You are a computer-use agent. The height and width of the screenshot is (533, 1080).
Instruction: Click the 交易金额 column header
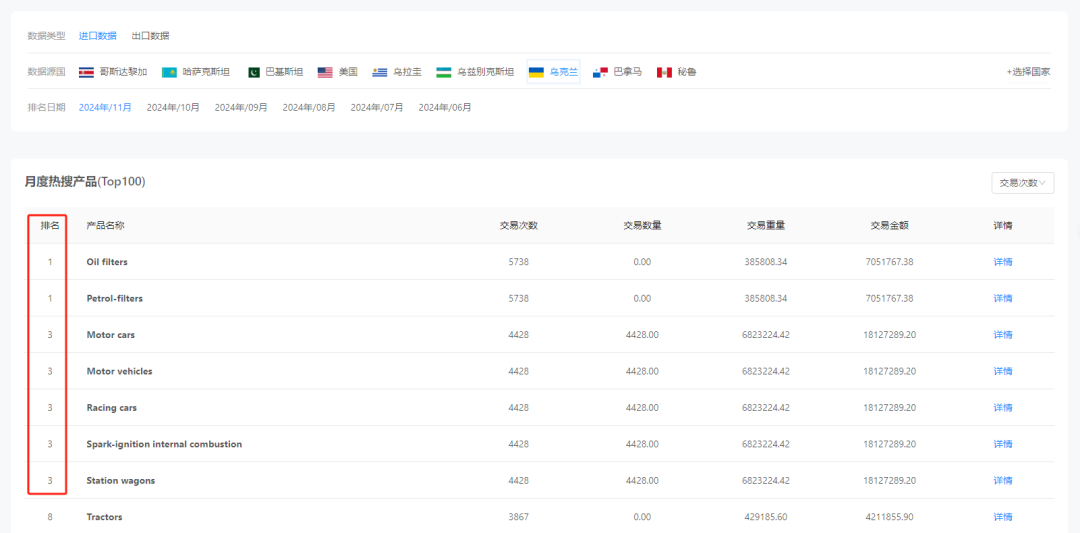(x=889, y=225)
